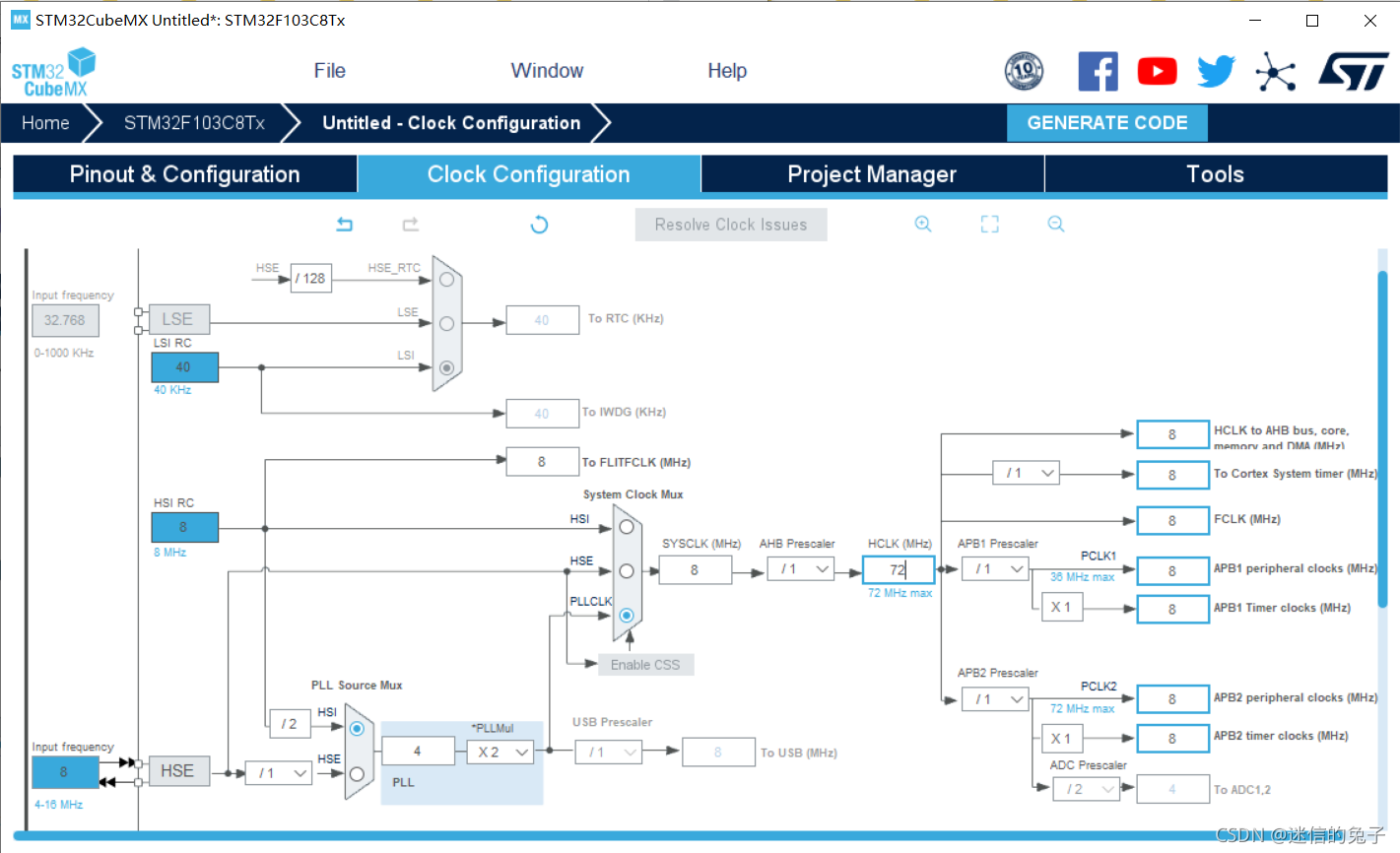Open the HSE /1 prescaler dropdown

point(279,773)
